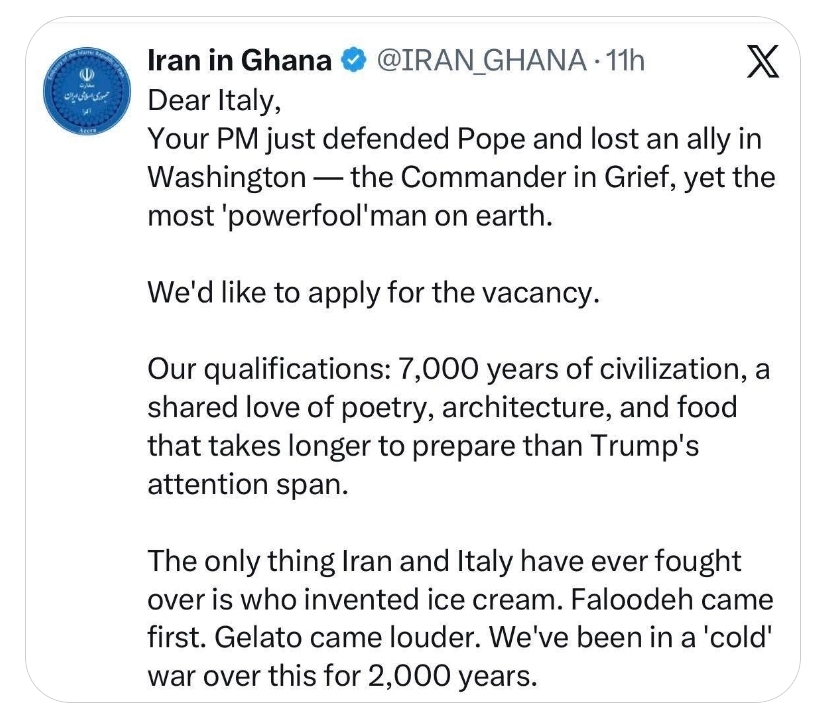Open the @IRAN_GHANA handle link
The image size is (839, 725).
[x=479, y=61]
